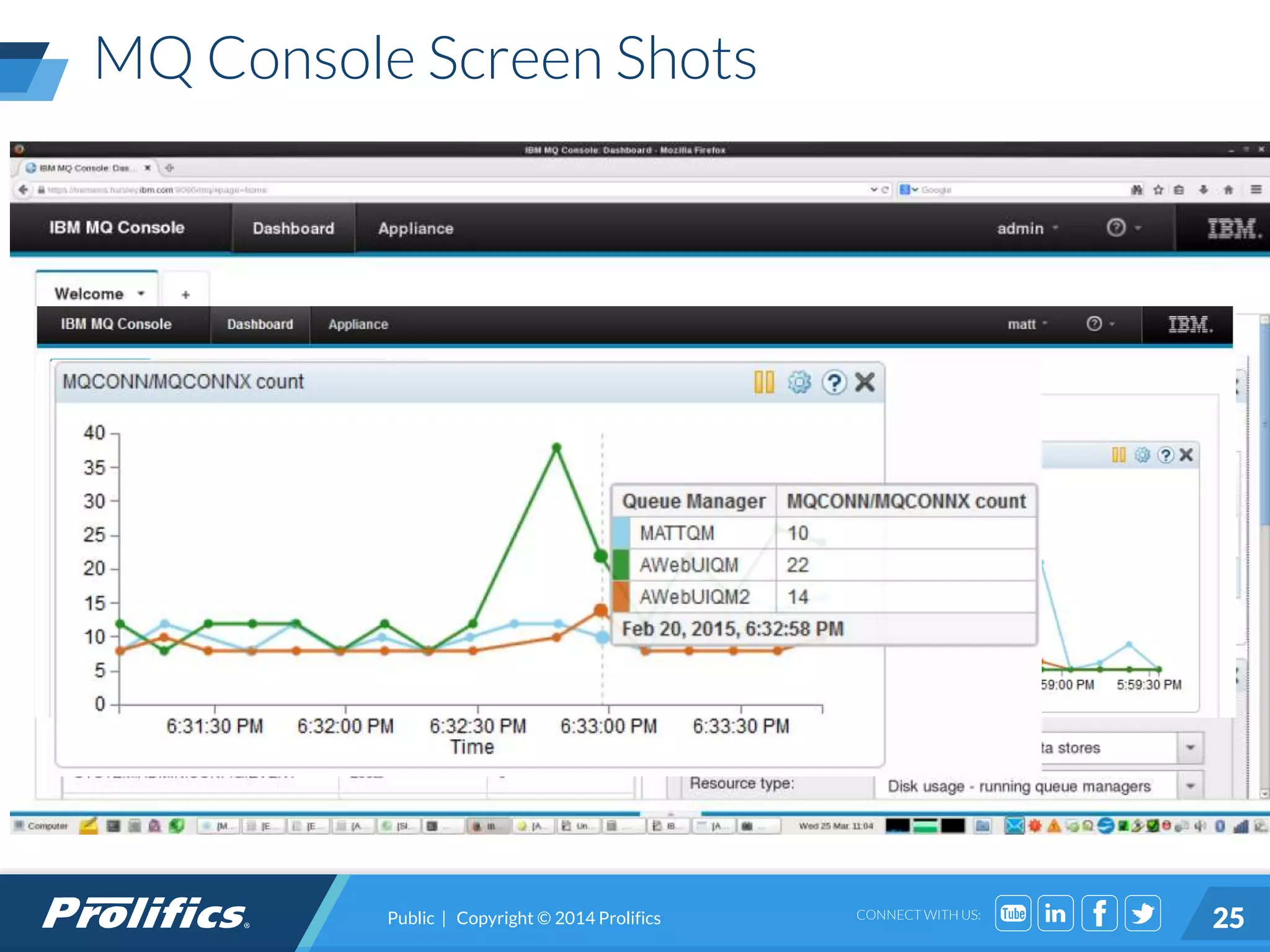Click orange warning triangle tray icon

[x=1054, y=826]
